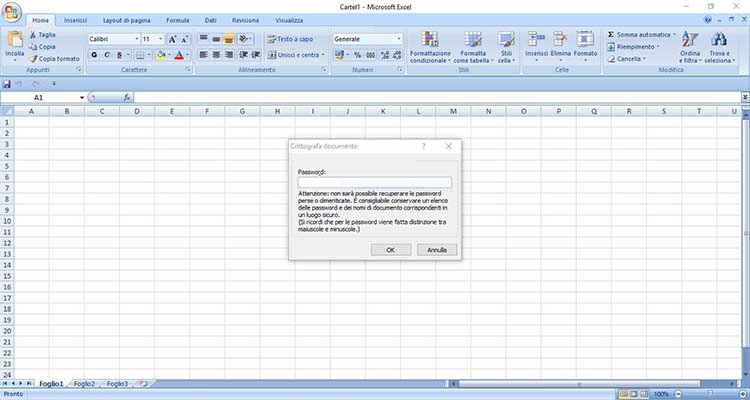Viewport: 750px width, 400px height.
Task: Expand the Generale number format dropdown
Action: 399,39
